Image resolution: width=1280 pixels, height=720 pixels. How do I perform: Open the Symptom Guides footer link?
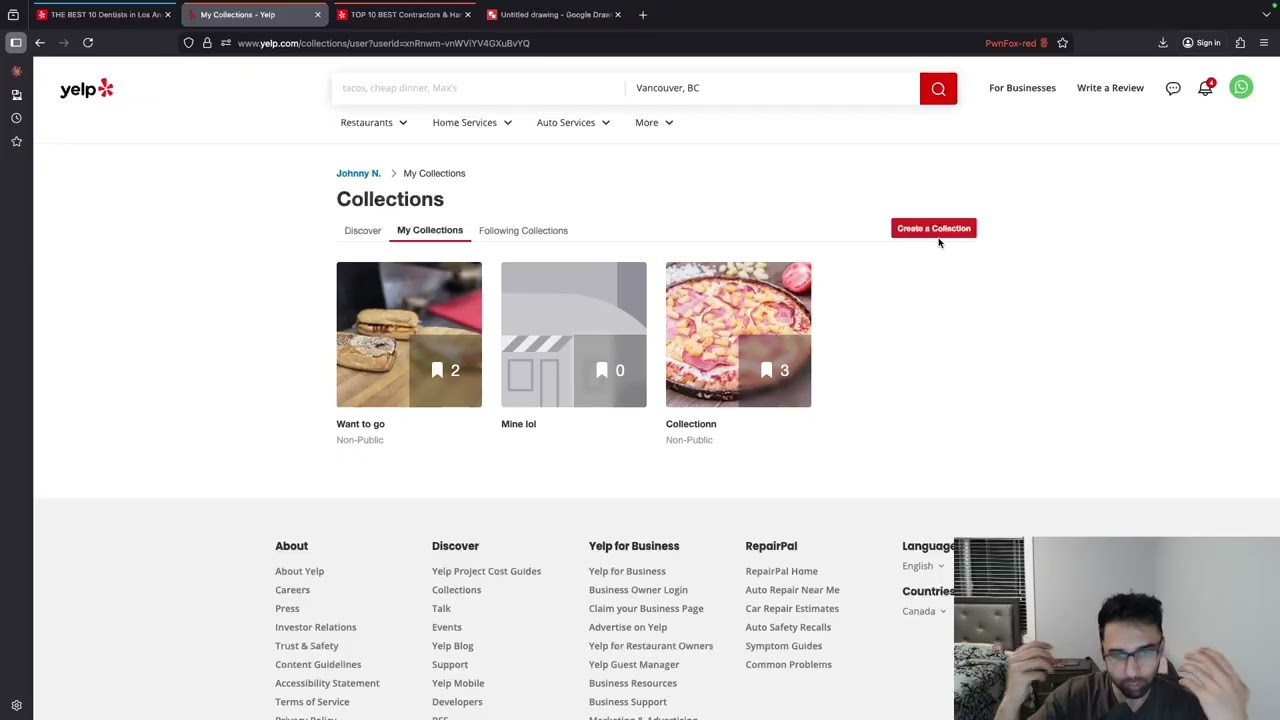(x=784, y=646)
